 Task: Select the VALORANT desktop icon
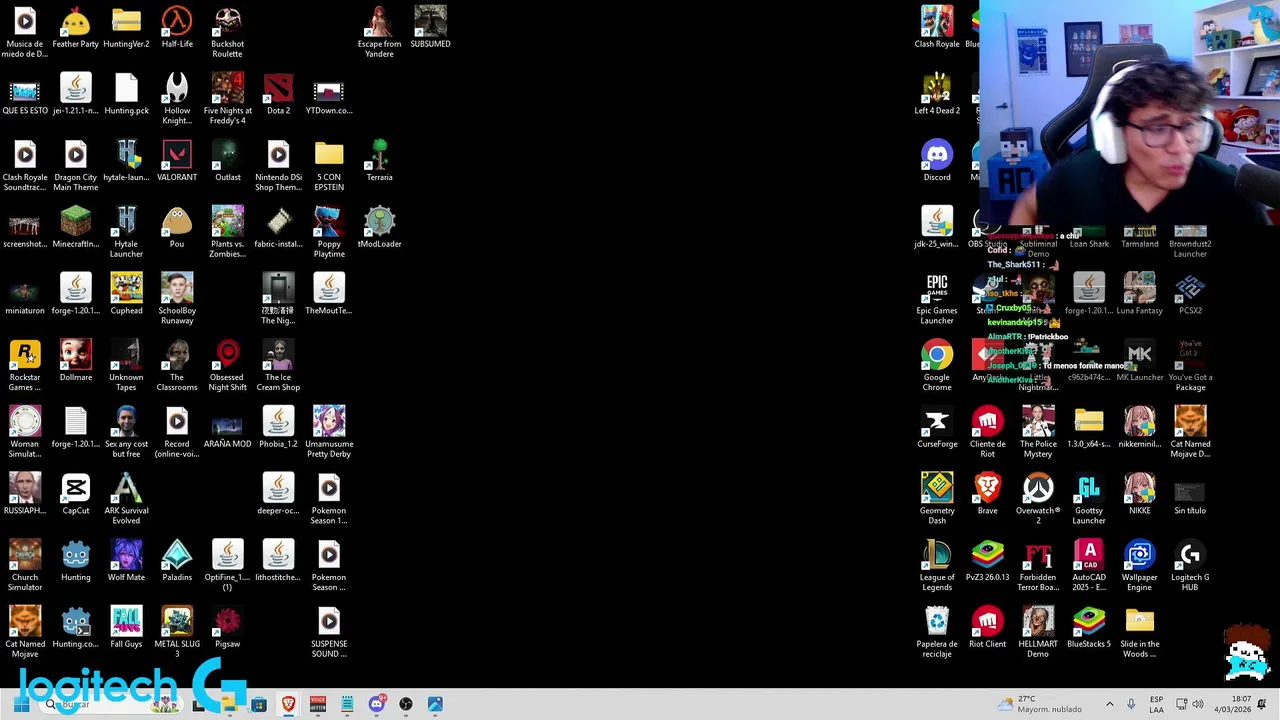(x=177, y=161)
